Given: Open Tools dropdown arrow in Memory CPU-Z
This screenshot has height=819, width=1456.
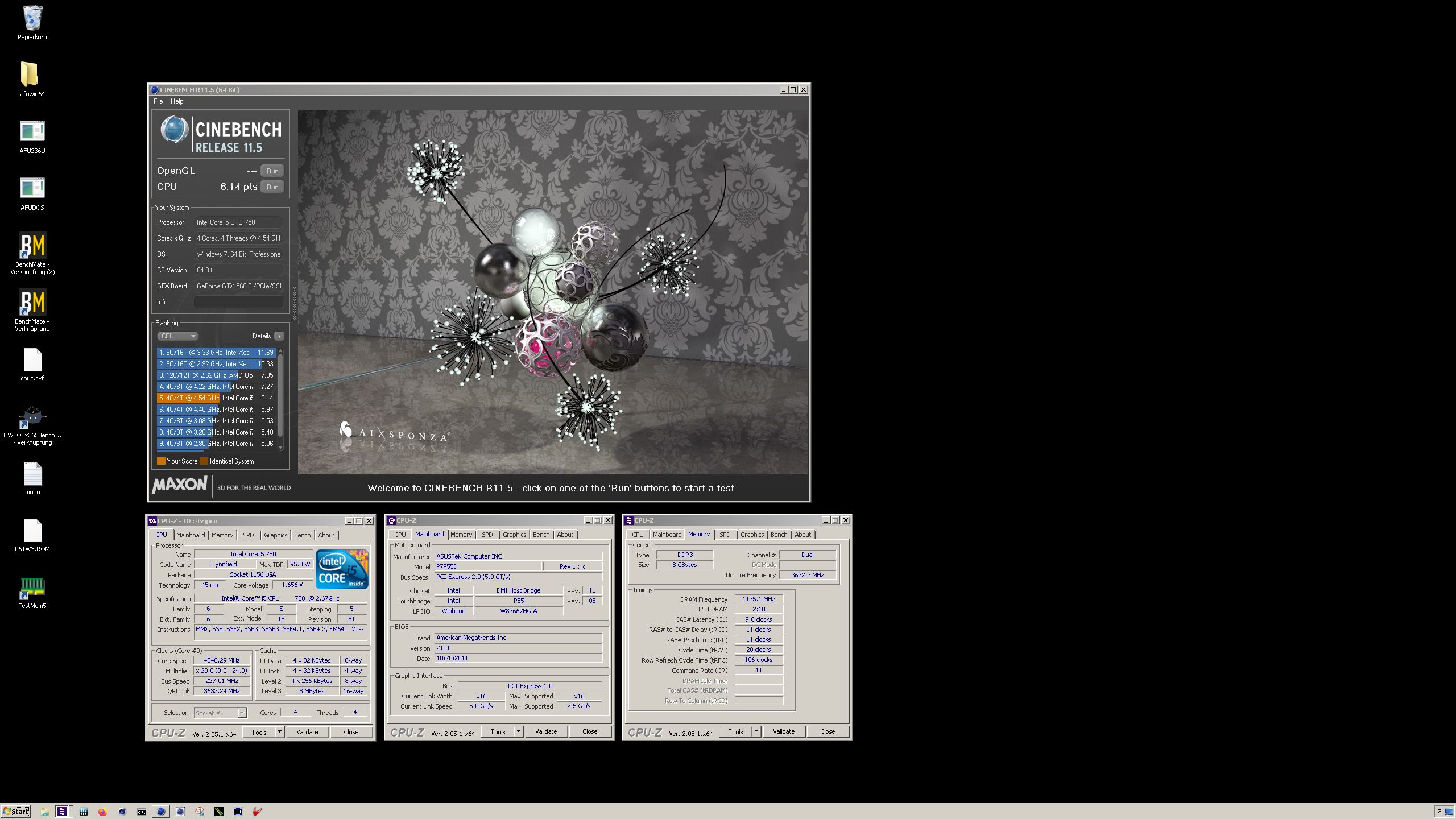Looking at the screenshot, I should tap(756, 731).
